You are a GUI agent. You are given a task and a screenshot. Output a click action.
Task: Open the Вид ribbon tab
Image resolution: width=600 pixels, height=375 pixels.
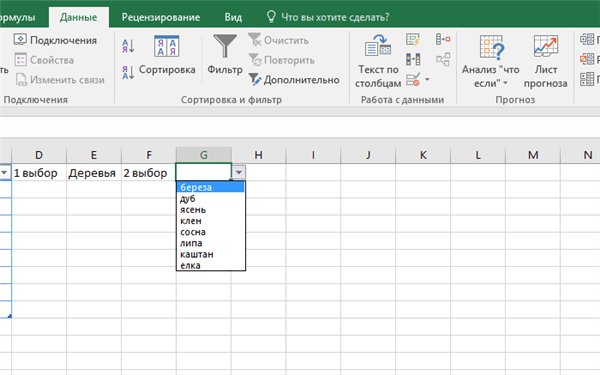pos(233,17)
